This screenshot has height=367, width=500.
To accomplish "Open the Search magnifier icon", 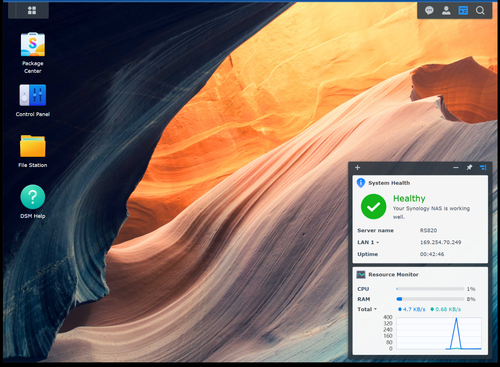I will point(480,10).
